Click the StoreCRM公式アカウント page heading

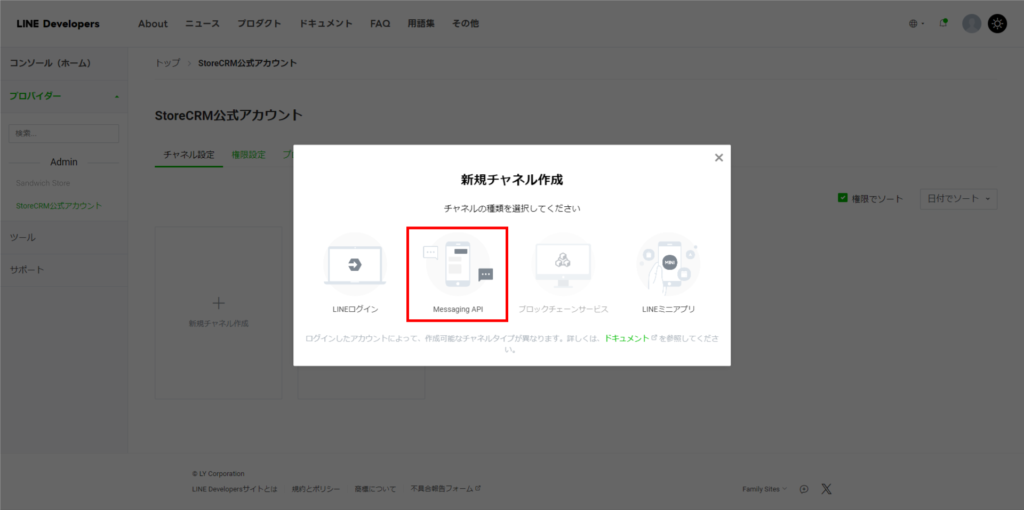tap(229, 115)
